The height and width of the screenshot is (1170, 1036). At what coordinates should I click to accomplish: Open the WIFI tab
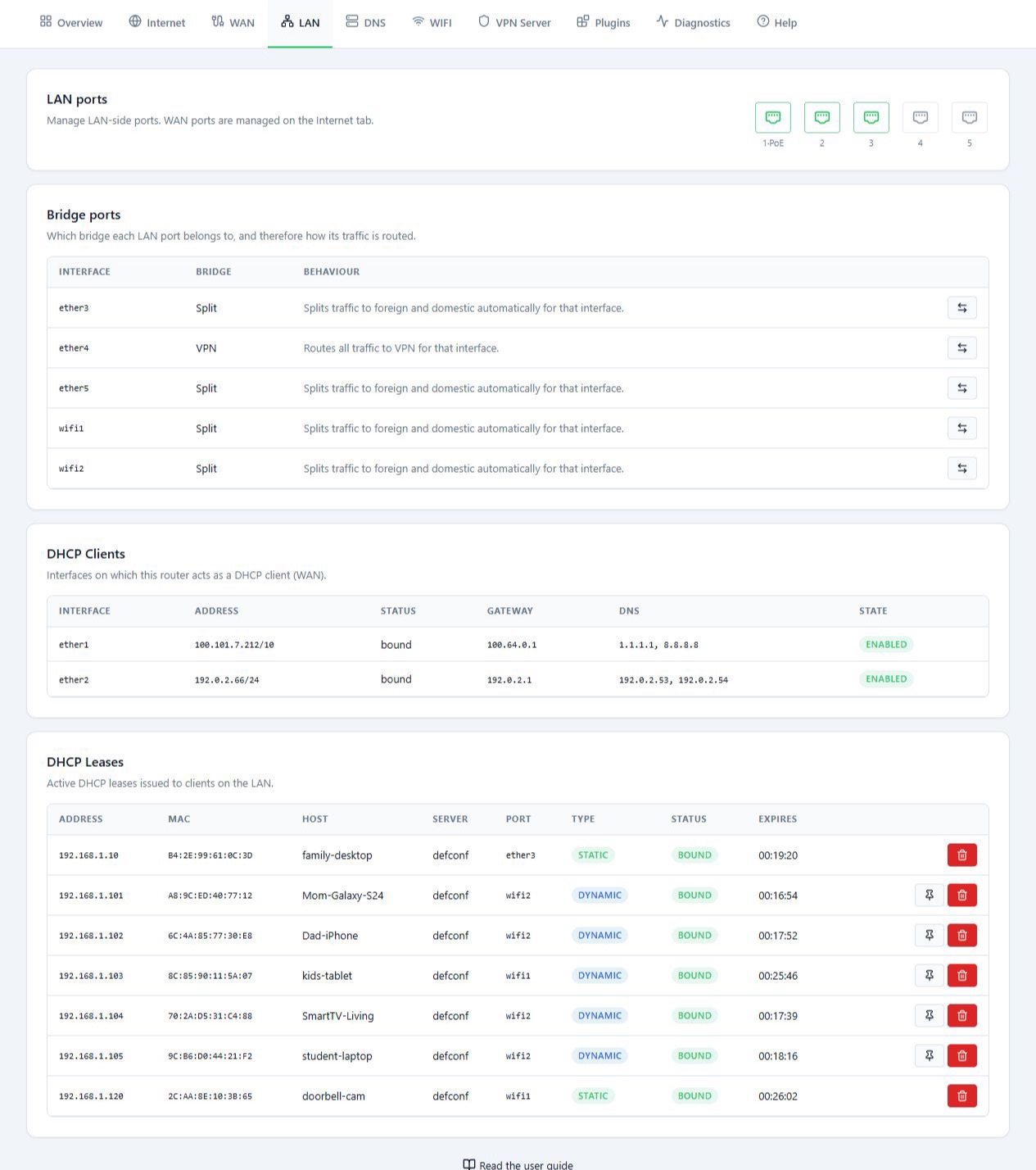(x=432, y=22)
